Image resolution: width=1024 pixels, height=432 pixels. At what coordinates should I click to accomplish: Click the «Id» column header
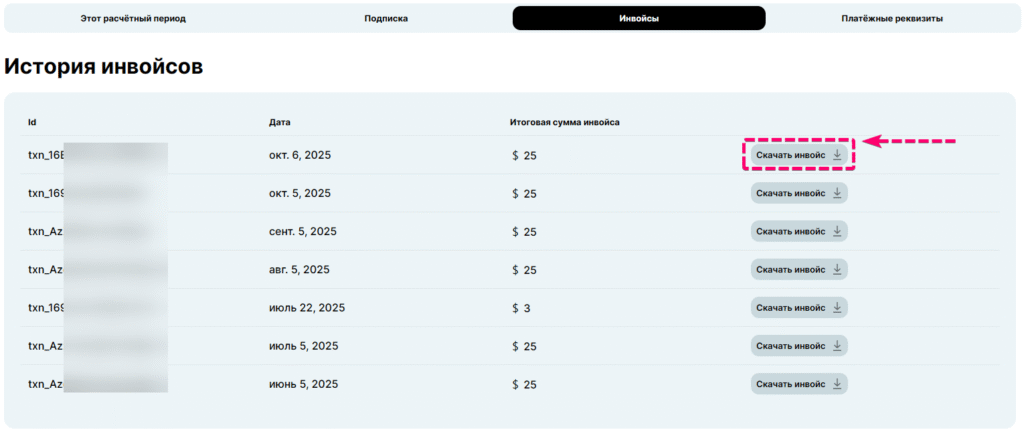tap(32, 122)
